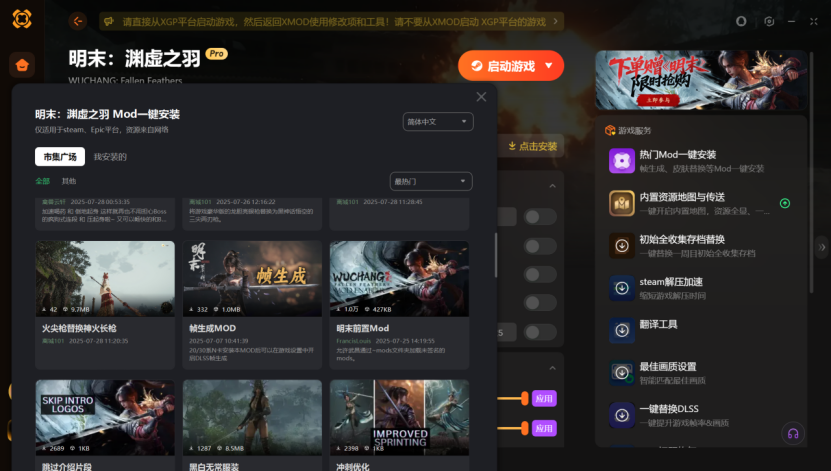
Task: Toggle the second switch in background panel
Action: coord(540,246)
